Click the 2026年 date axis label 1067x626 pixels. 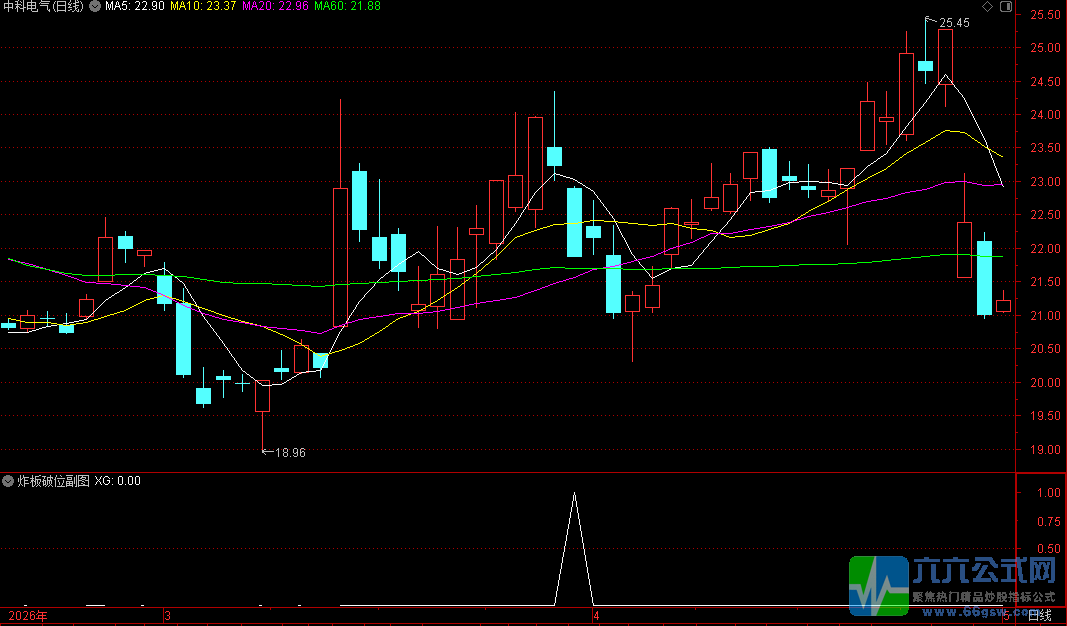28,616
